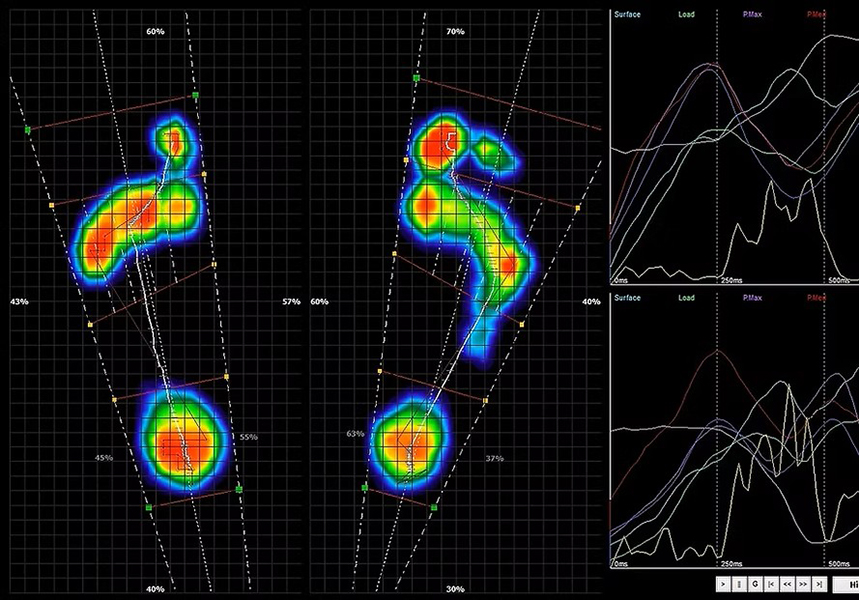Toggle Load curve in upper graph
This screenshot has width=859, height=600.
pos(686,15)
